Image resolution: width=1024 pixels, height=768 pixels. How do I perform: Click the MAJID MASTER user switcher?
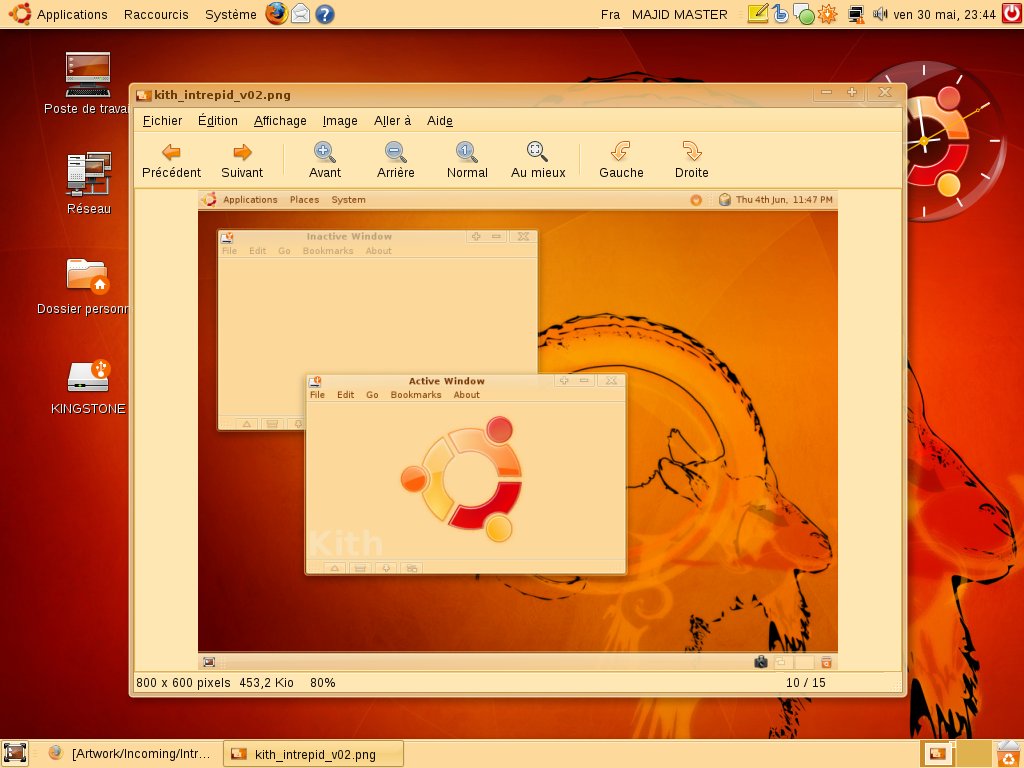coord(679,14)
